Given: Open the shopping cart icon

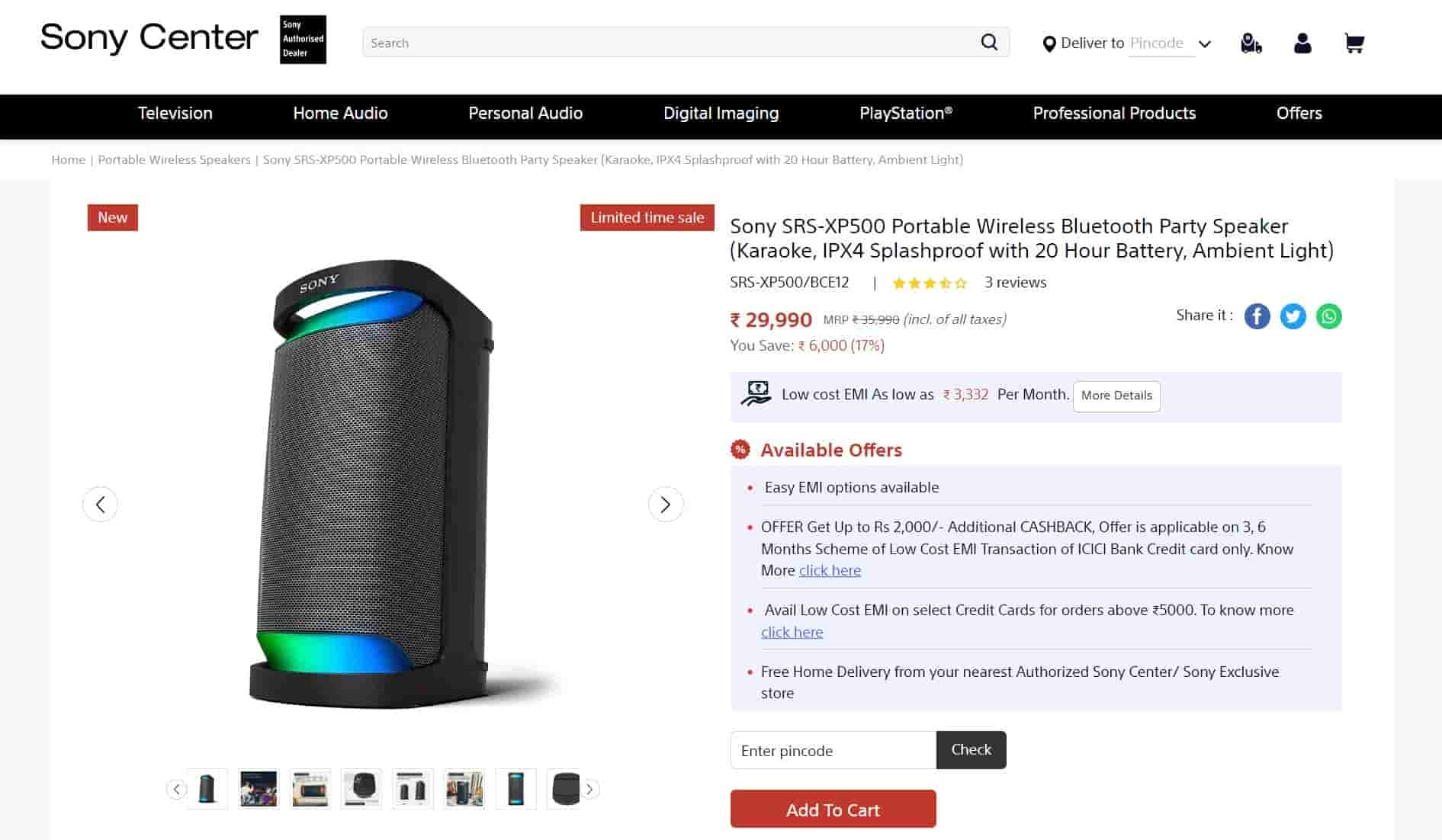Looking at the screenshot, I should click(1354, 43).
